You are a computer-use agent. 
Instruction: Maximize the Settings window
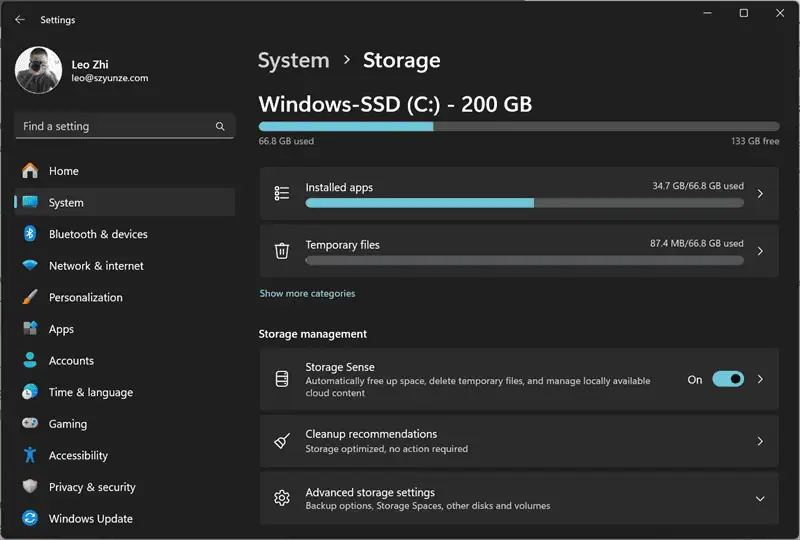pyautogui.click(x=744, y=13)
